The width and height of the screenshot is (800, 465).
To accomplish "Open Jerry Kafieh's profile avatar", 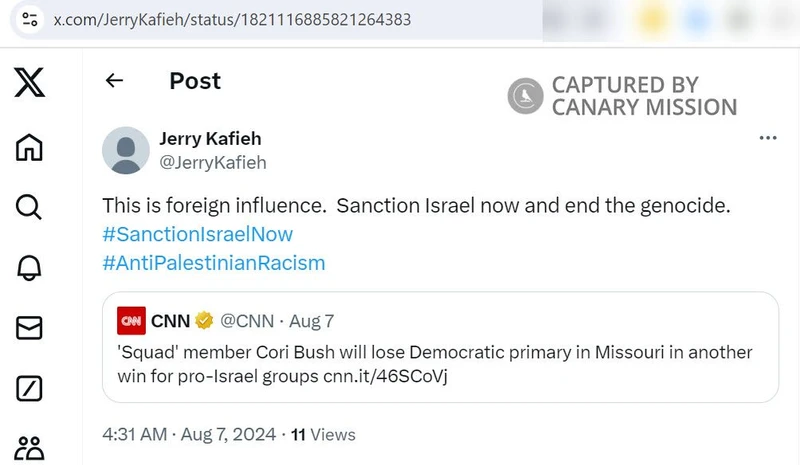I will (x=127, y=150).
